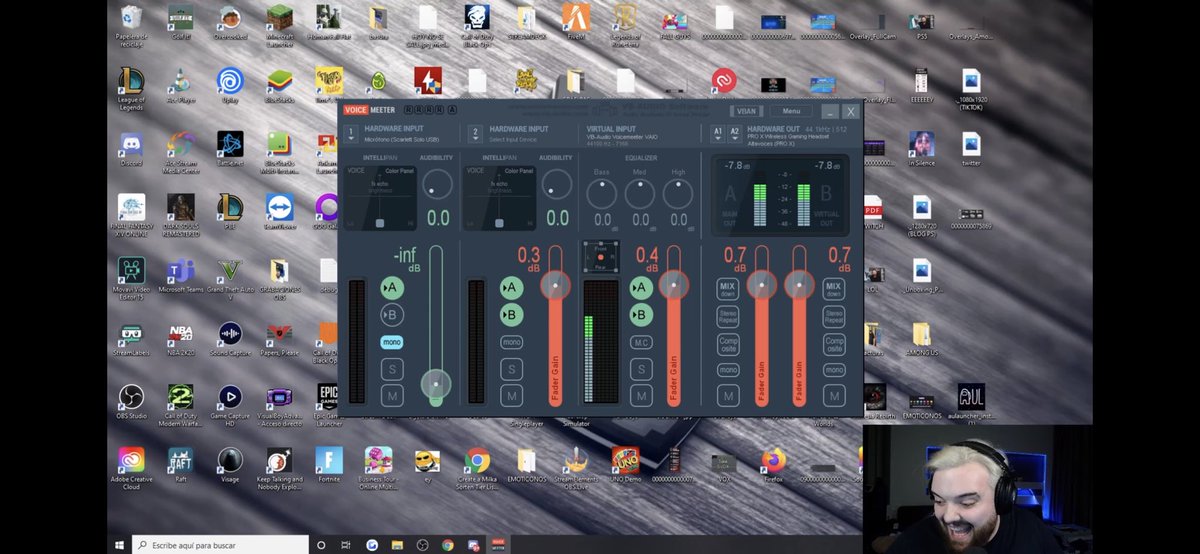Open the Grand Theft Auto V shortcut
The image size is (1200, 554).
[x=230, y=274]
